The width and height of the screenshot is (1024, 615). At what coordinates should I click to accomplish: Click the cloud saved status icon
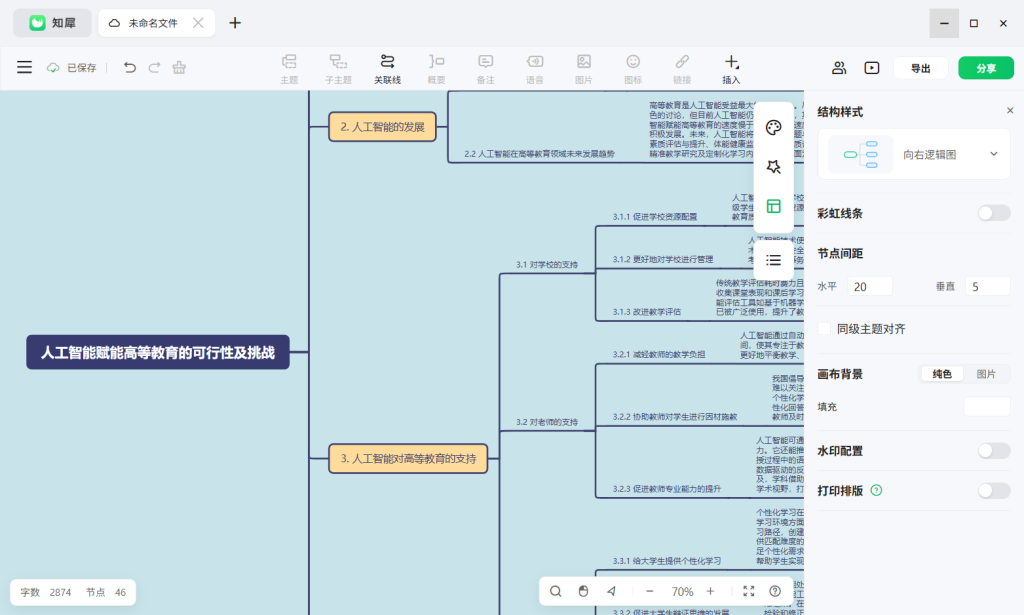coord(53,67)
